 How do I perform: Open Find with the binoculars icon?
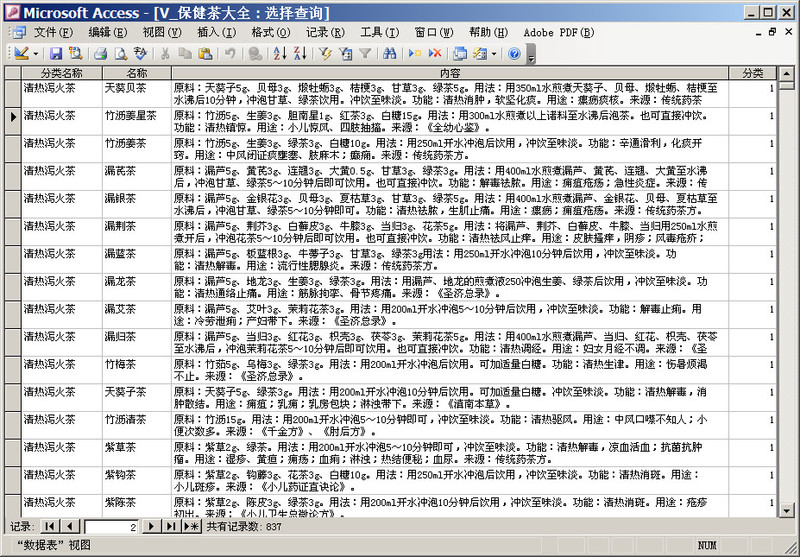pos(390,53)
